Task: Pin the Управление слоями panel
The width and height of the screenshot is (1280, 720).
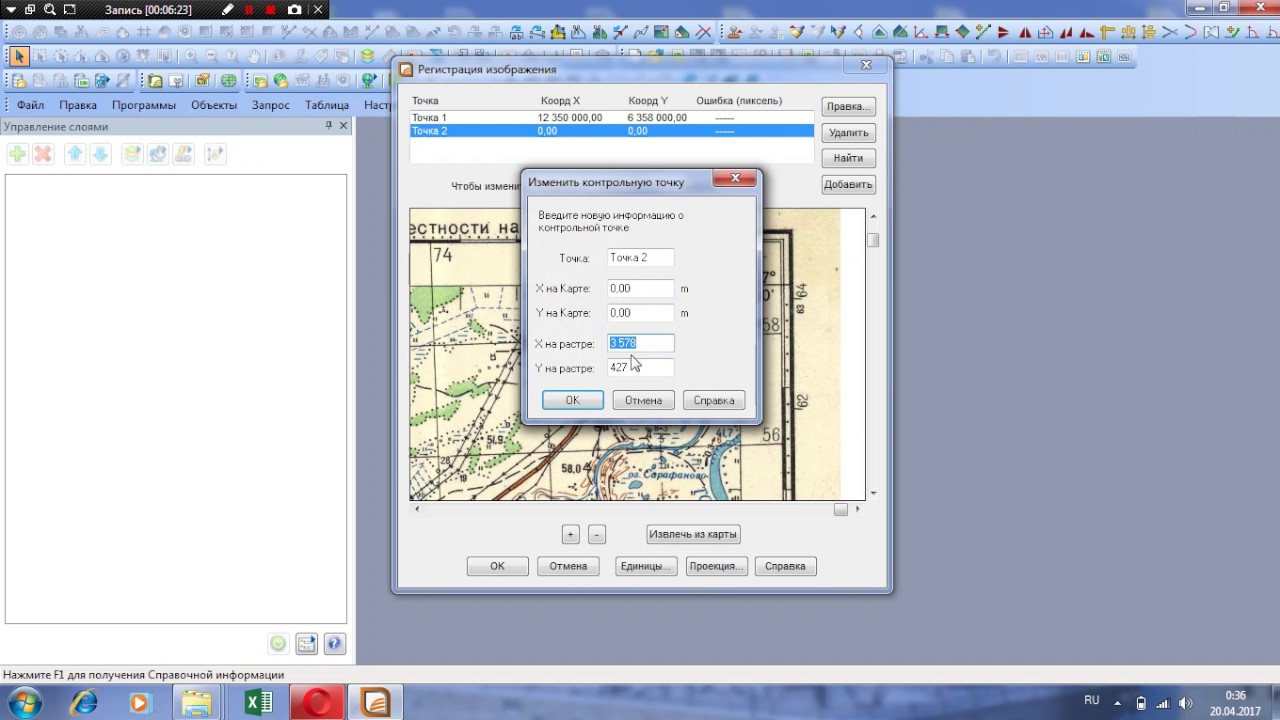Action: pos(328,126)
